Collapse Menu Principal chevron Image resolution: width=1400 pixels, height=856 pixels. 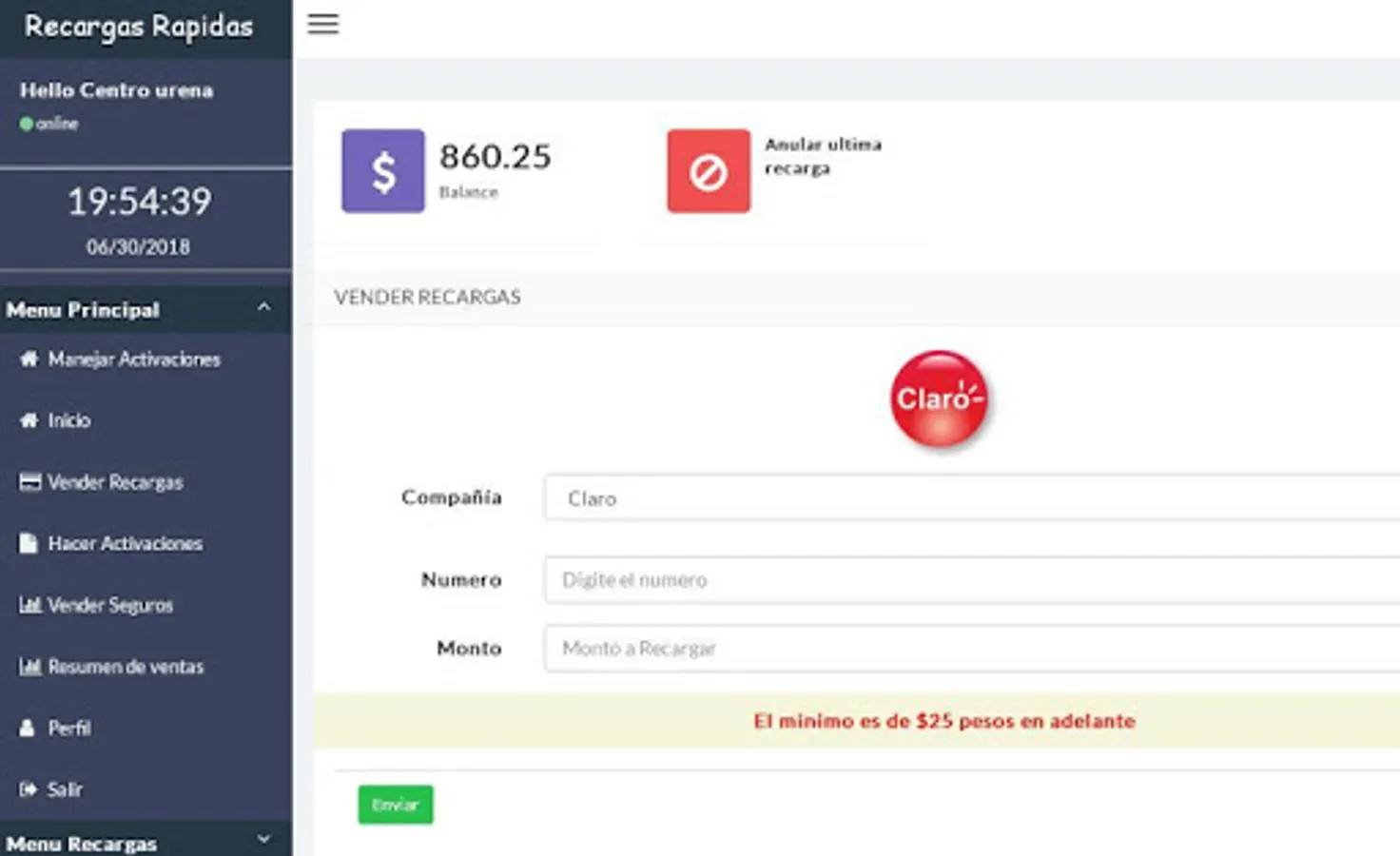pos(264,308)
